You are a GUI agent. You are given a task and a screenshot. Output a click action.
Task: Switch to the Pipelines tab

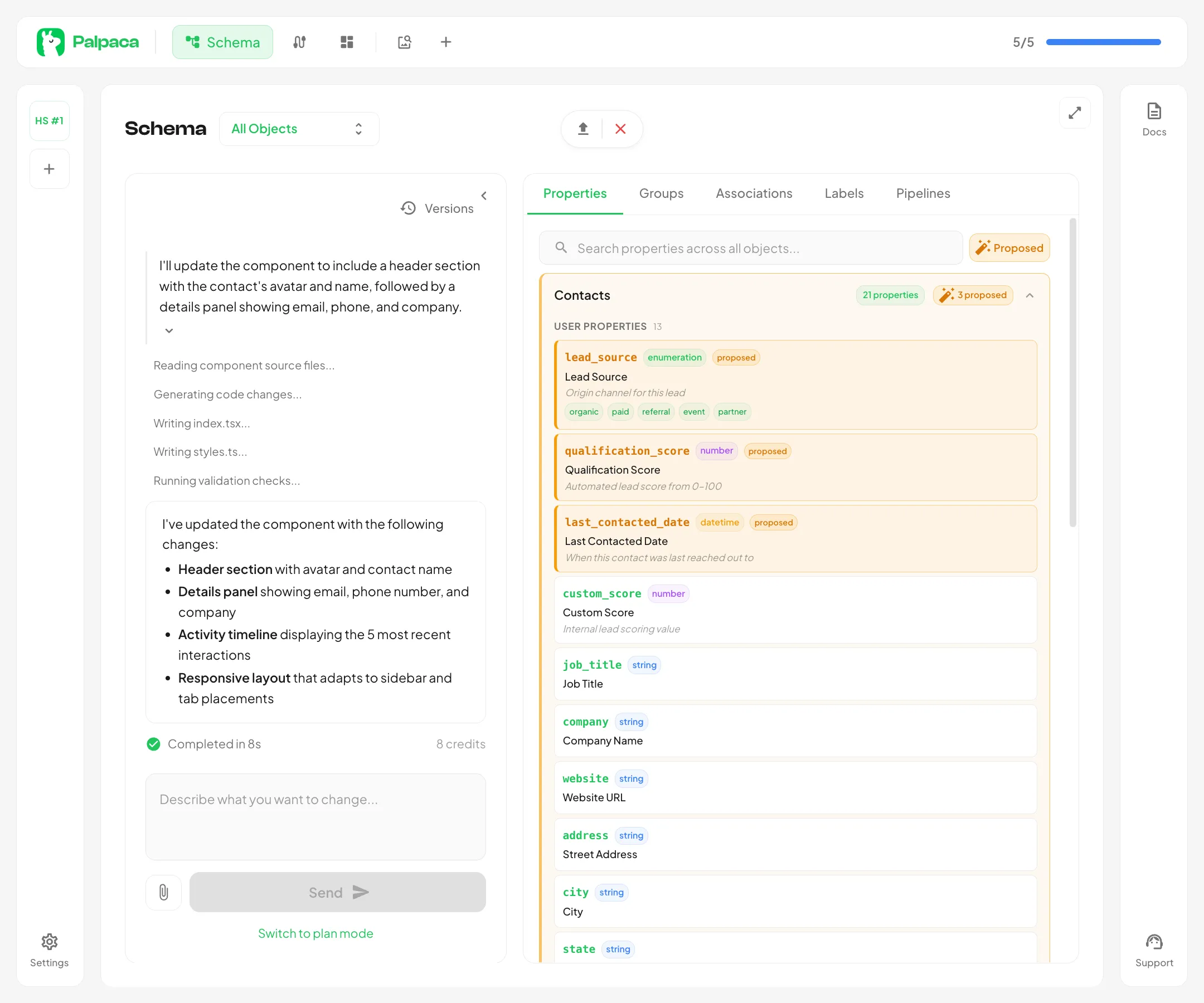(923, 193)
